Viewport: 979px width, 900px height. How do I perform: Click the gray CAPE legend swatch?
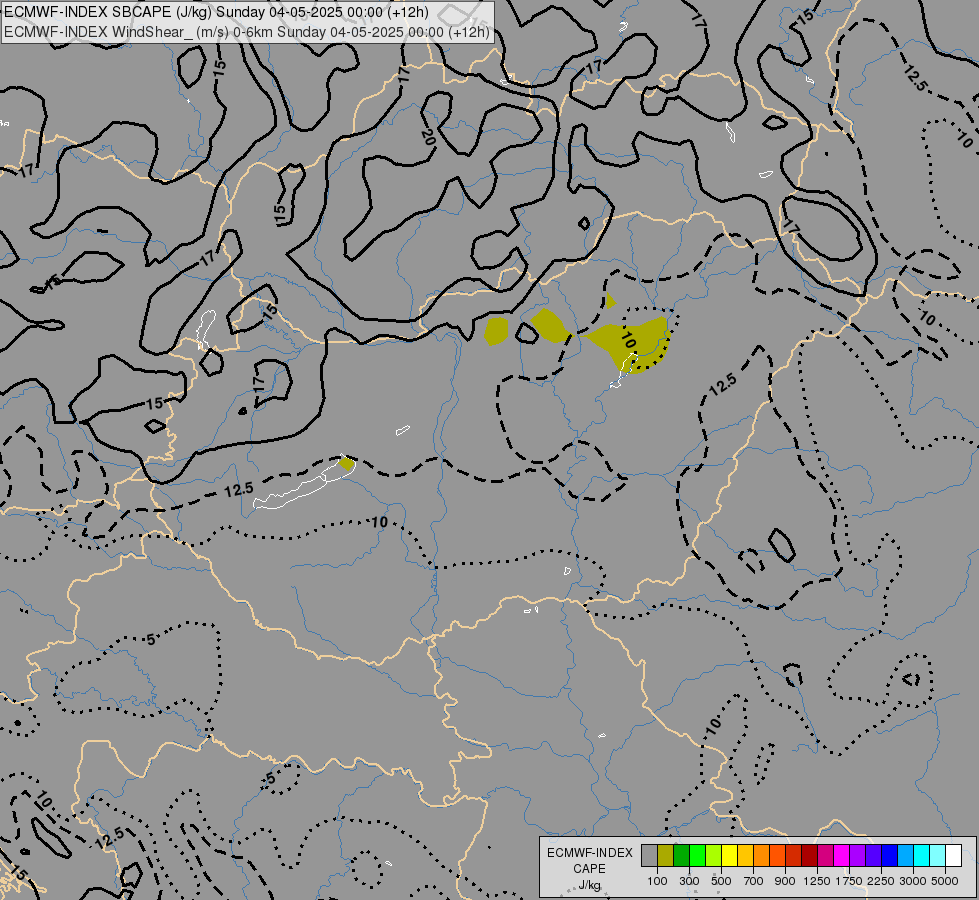click(649, 856)
